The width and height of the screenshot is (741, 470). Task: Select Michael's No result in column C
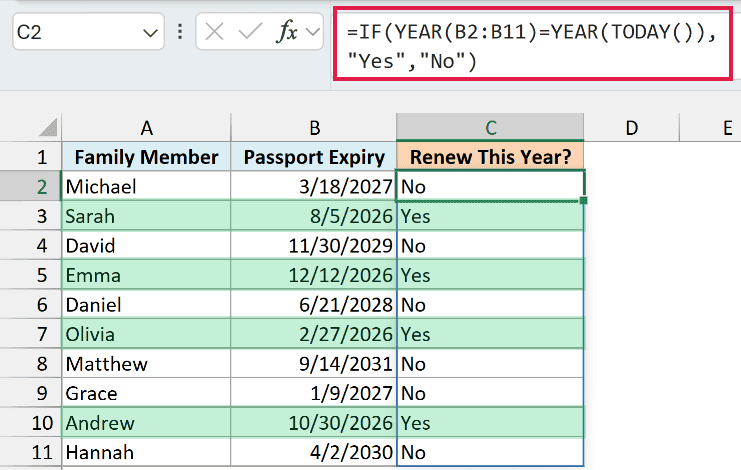[x=491, y=187]
